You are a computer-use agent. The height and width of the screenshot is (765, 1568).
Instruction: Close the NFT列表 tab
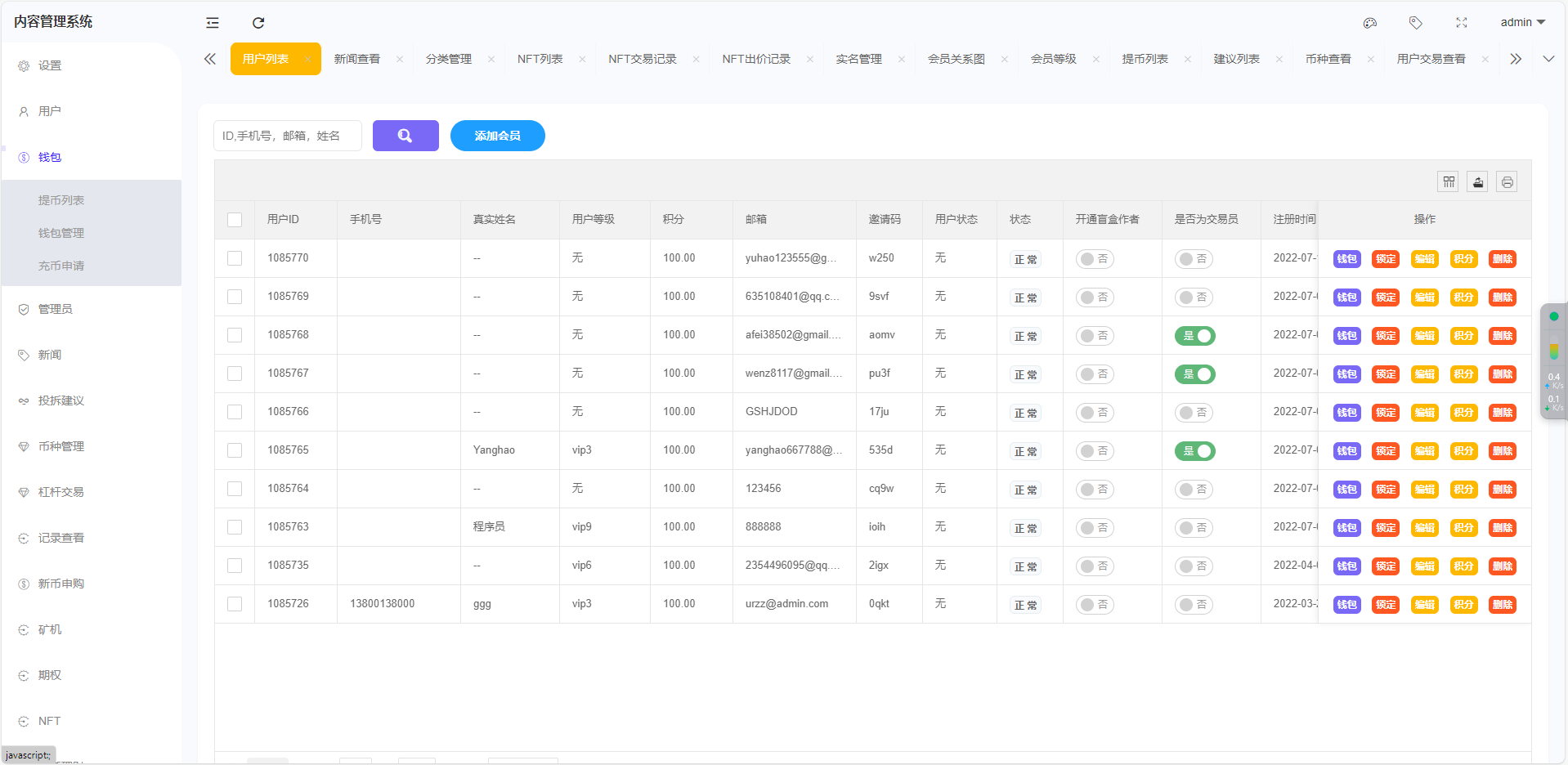[583, 59]
